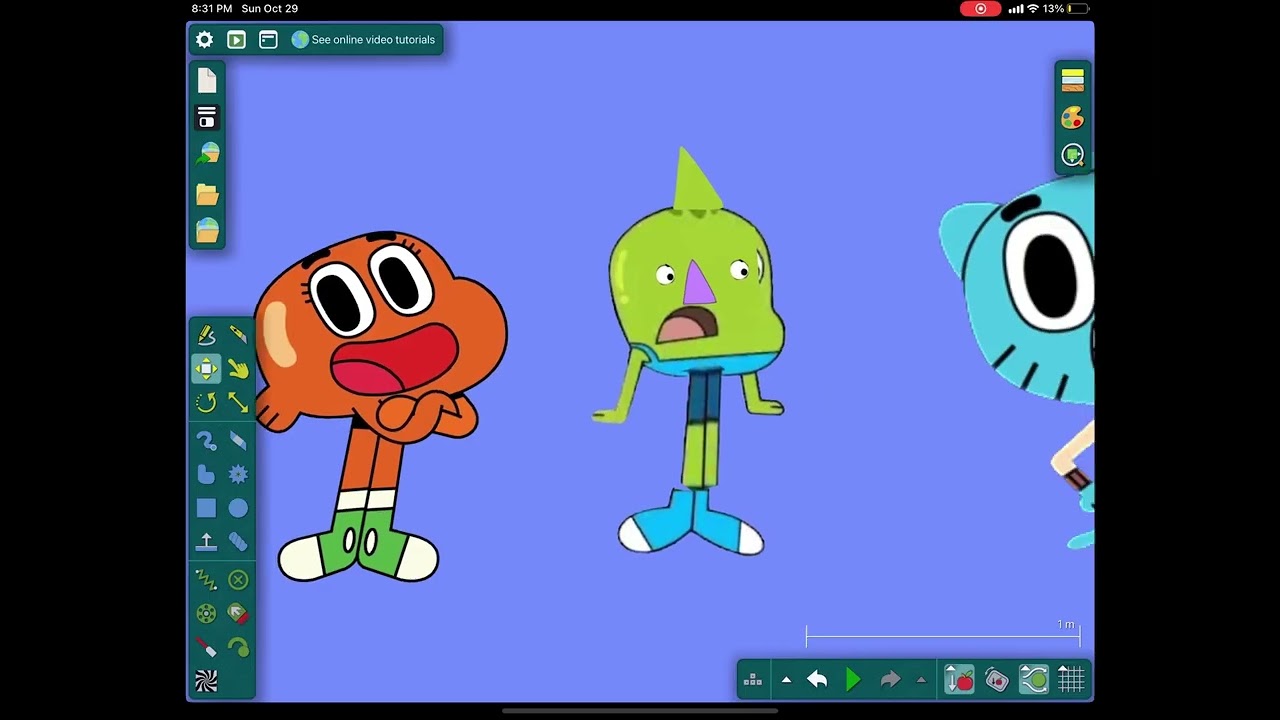1280x720 pixels.
Task: Undo the last action
Action: pyautogui.click(x=817, y=681)
